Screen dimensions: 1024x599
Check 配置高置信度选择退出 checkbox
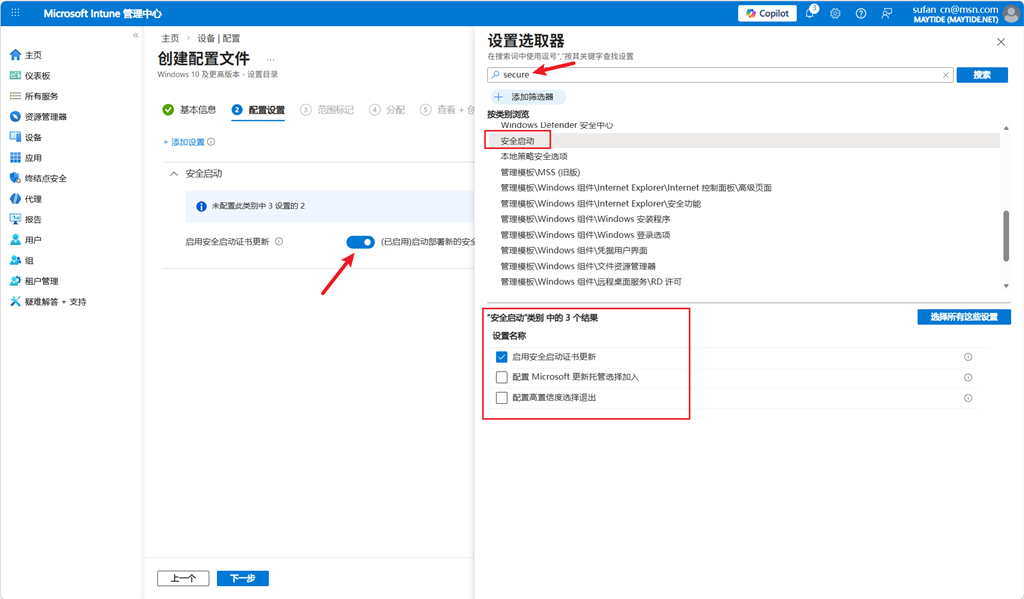(x=502, y=397)
